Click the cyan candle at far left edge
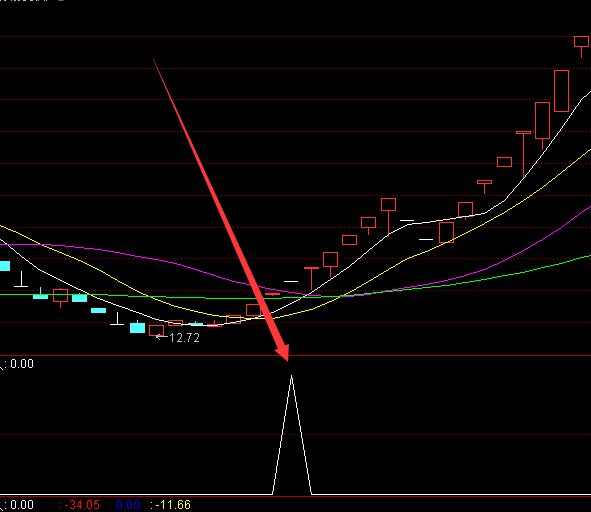591x512 pixels. [5, 266]
